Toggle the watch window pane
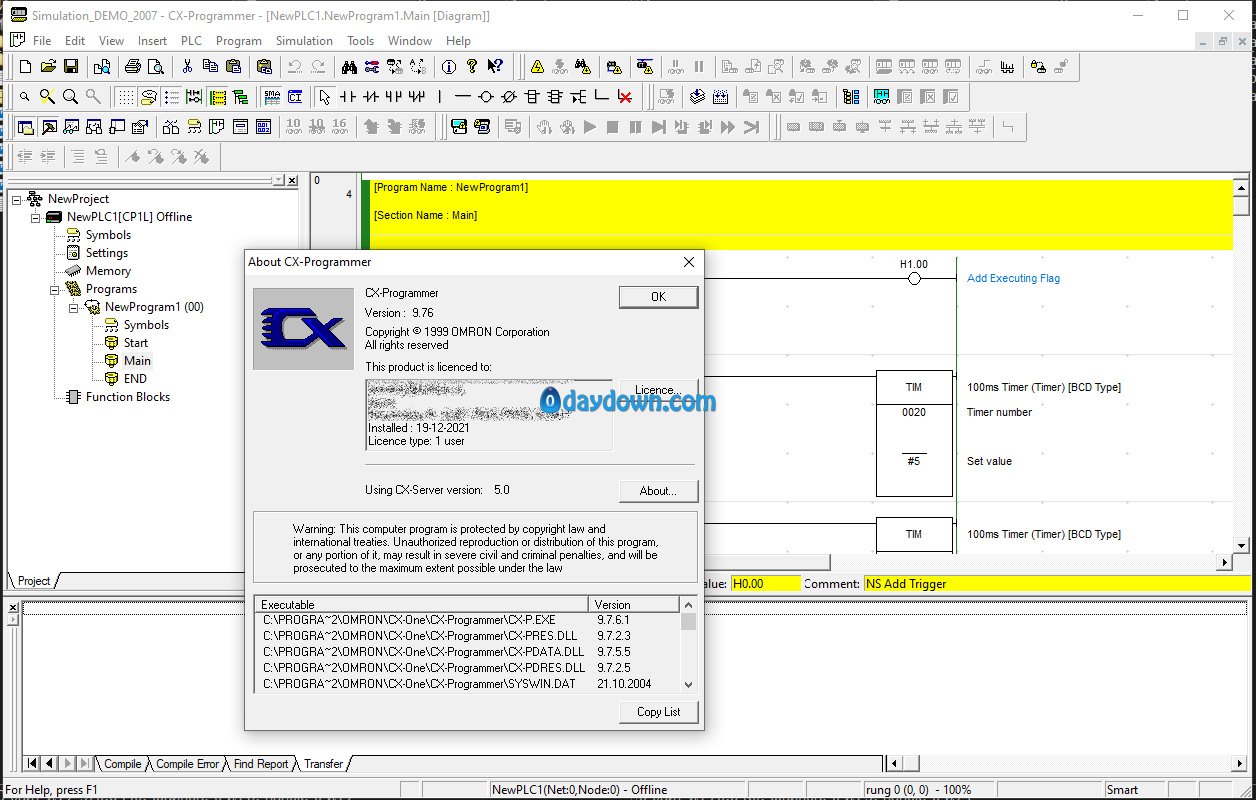 click(71, 127)
